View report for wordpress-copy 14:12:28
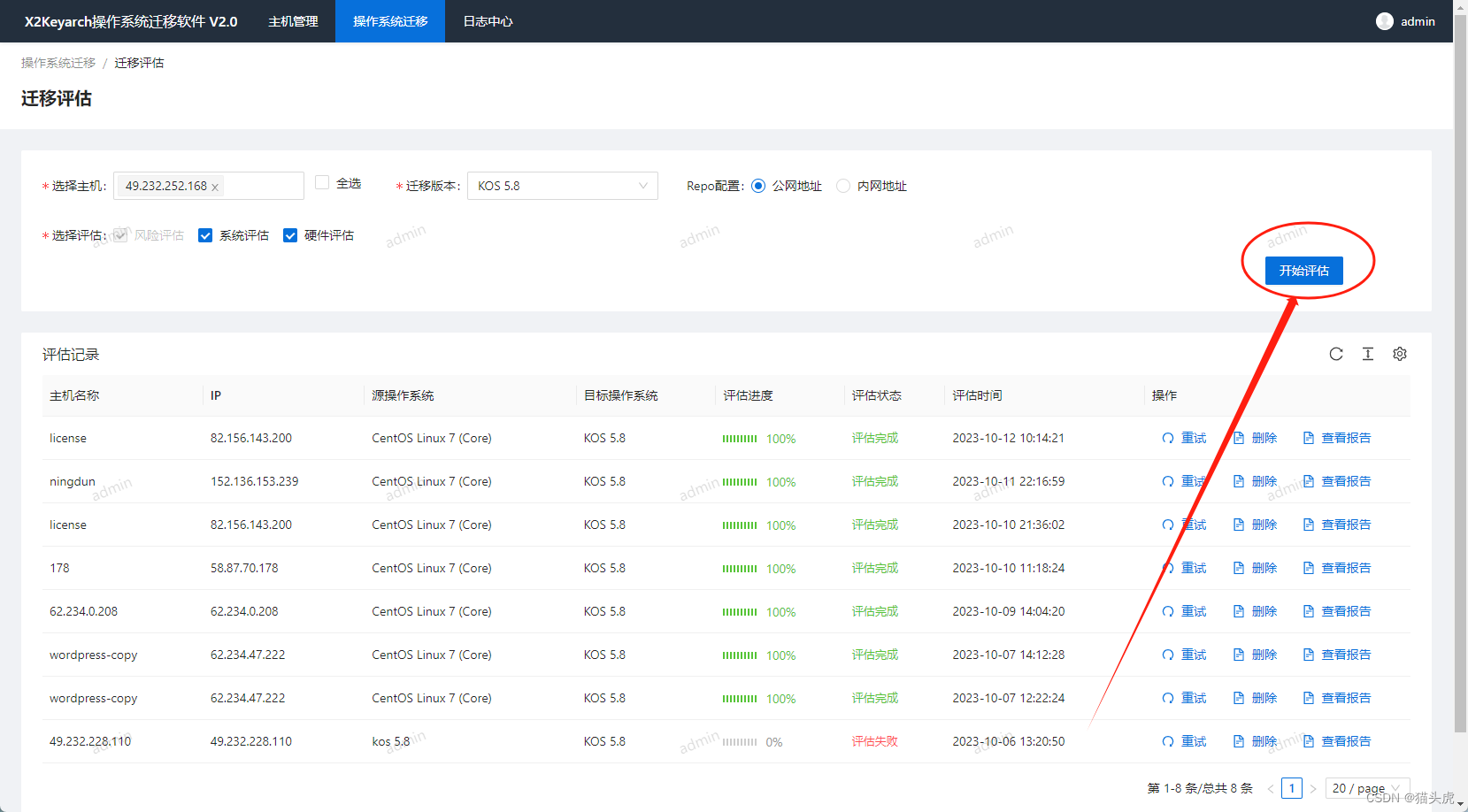This screenshot has height=812, width=1468. [1336, 655]
